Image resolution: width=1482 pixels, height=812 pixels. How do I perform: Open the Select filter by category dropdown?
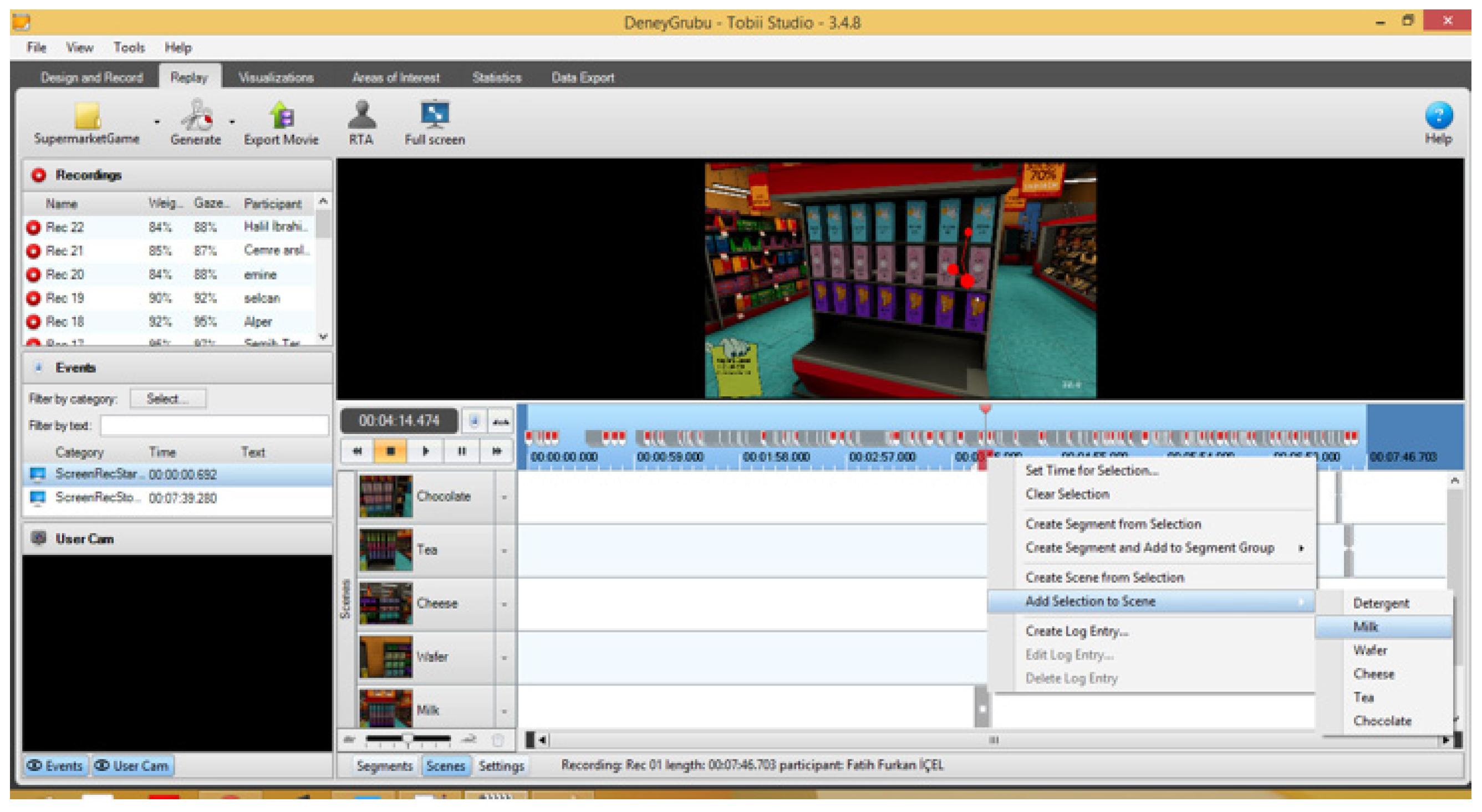(x=167, y=399)
